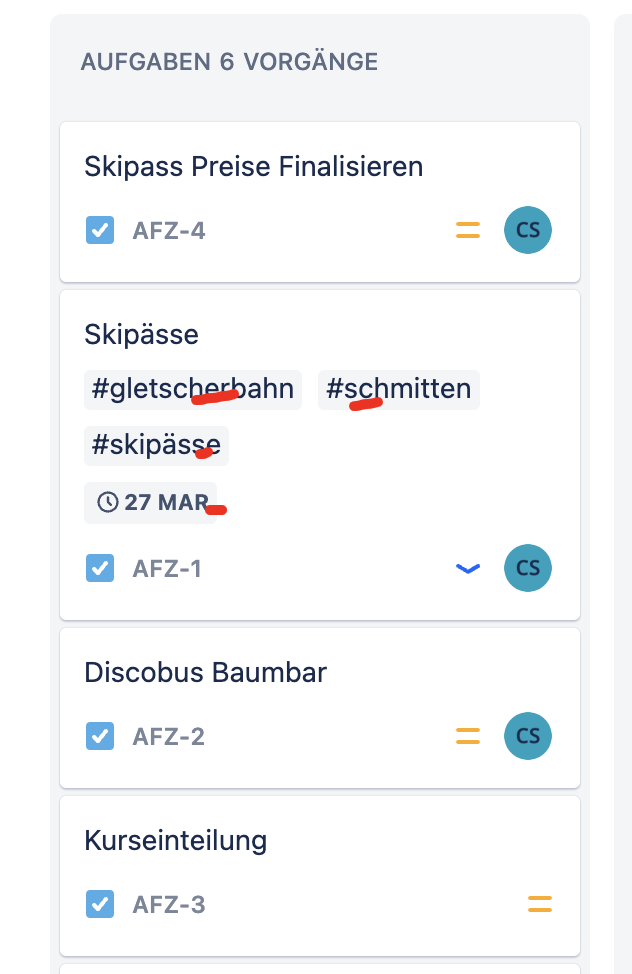Click the task type checkbox on AFZ-1

click(100, 568)
